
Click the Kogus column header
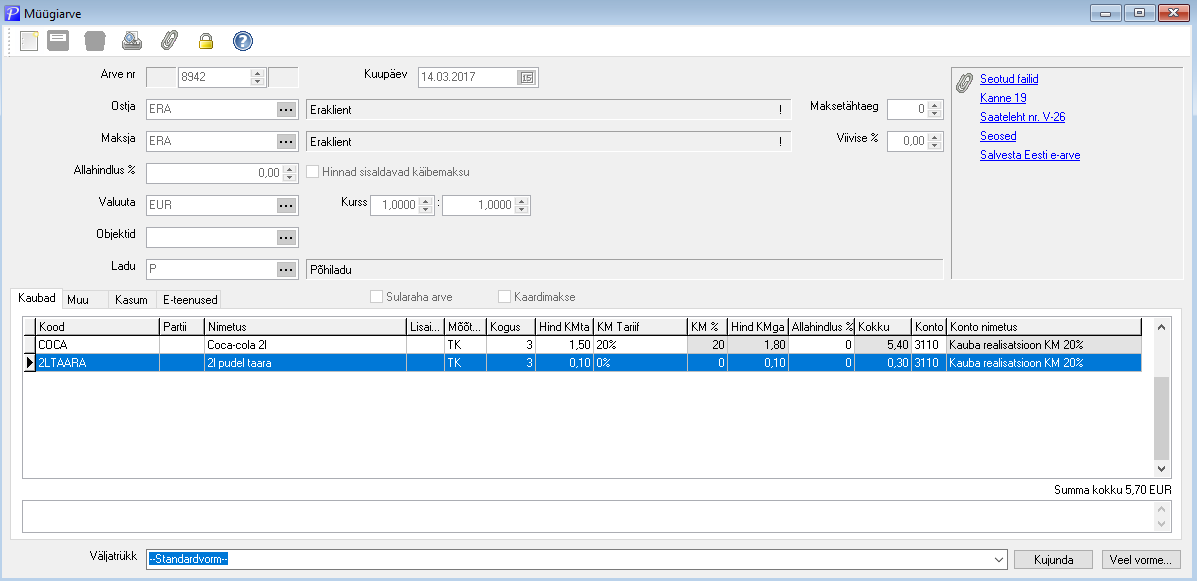[510, 327]
